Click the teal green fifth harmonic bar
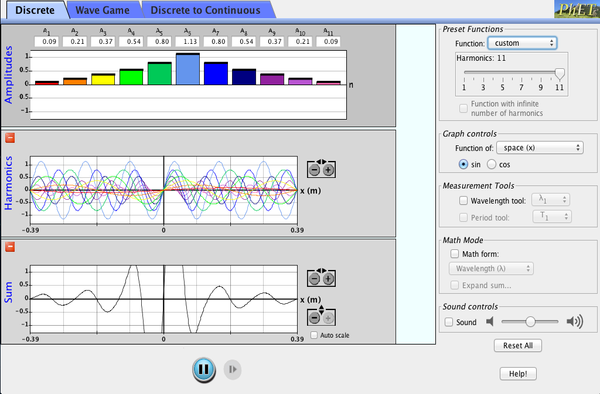This screenshot has width=600, height=394. tap(160, 73)
